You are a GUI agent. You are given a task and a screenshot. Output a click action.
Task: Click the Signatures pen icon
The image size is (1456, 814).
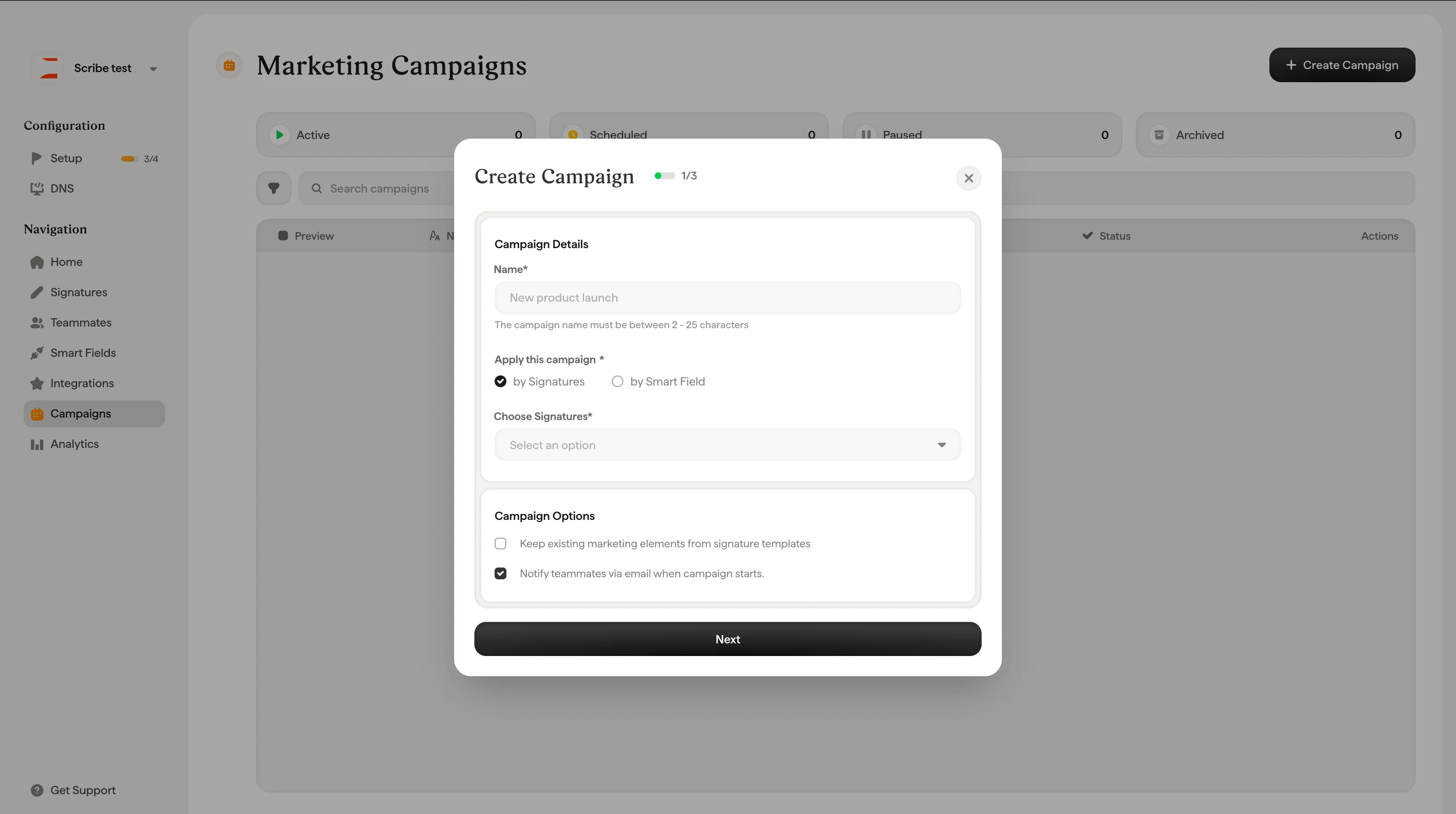pos(37,292)
